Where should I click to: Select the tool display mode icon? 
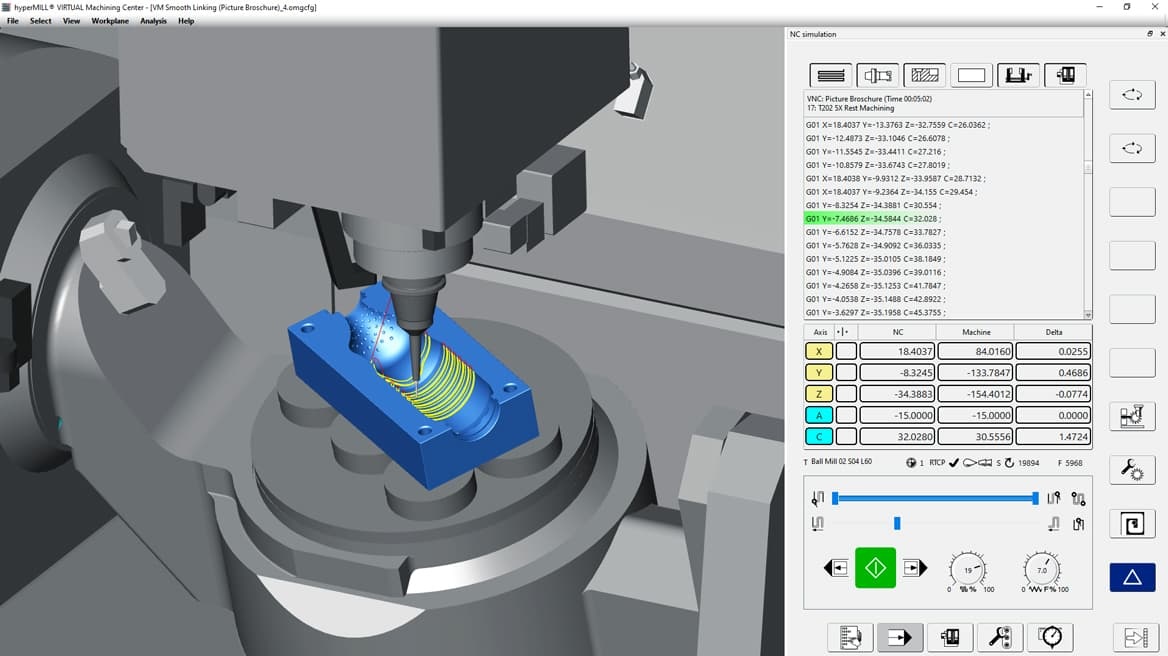(x=877, y=75)
